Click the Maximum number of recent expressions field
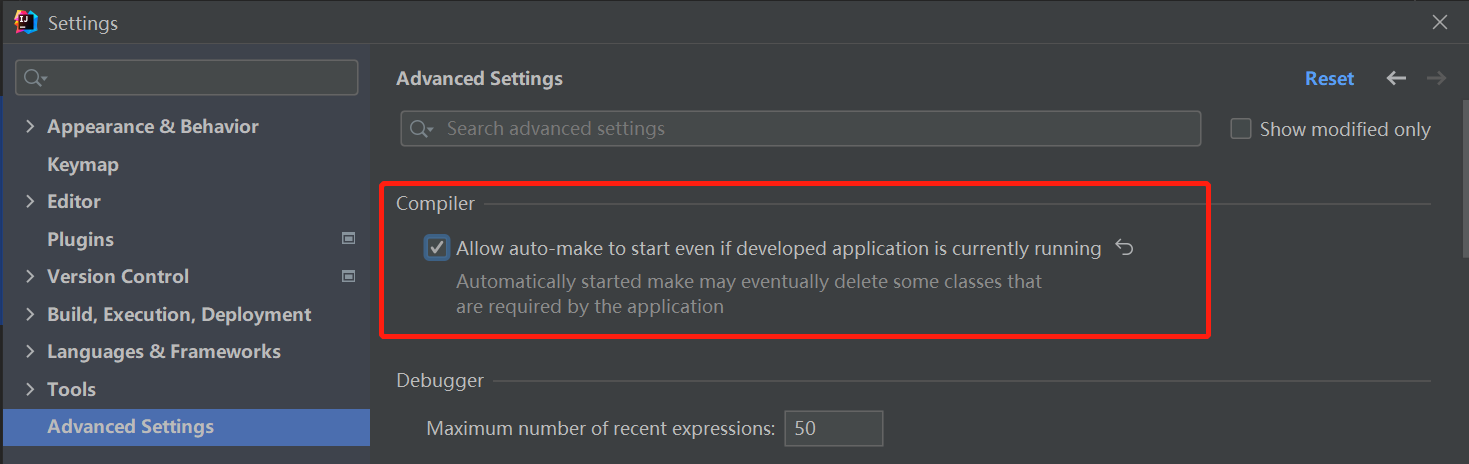The image size is (1469, 464). [833, 428]
